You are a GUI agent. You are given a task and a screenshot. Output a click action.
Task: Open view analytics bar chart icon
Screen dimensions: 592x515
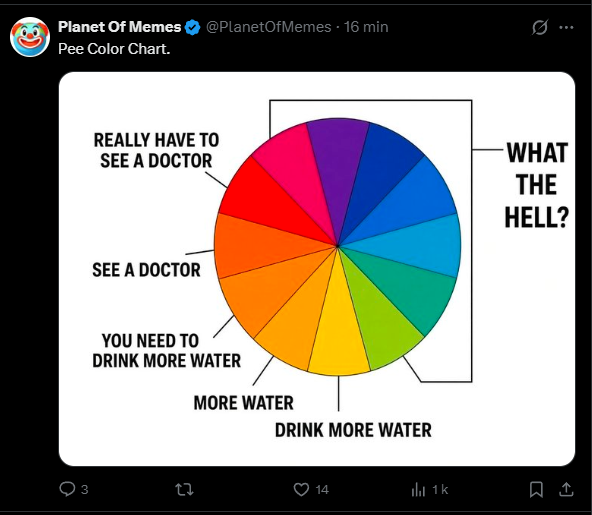(418, 489)
